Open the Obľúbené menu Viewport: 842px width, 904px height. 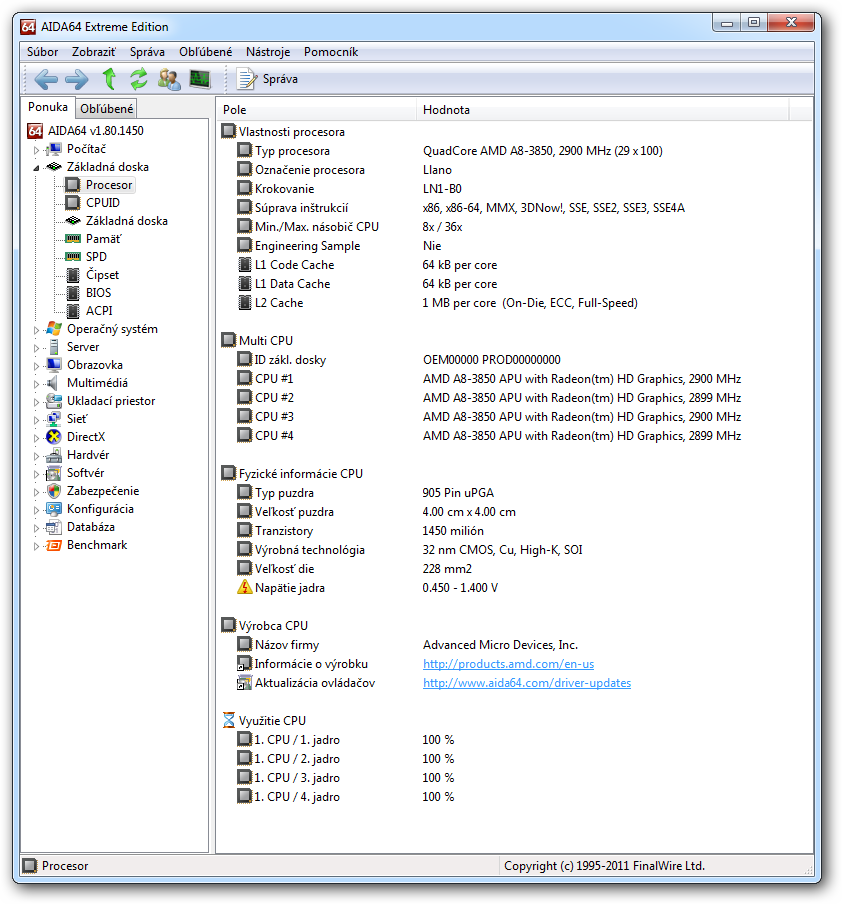(x=205, y=52)
